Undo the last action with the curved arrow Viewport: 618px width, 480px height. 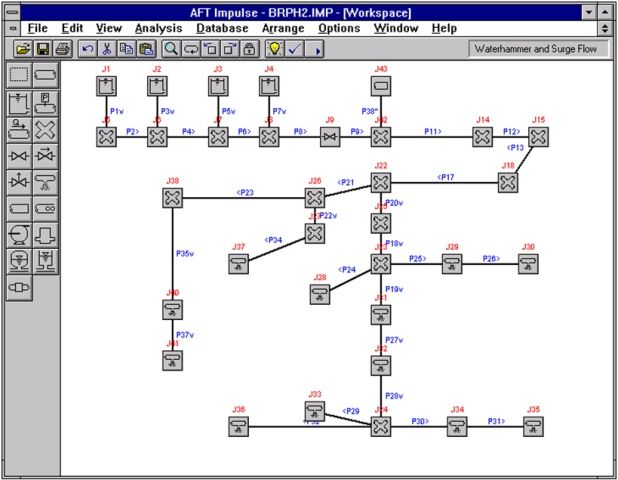coord(87,49)
